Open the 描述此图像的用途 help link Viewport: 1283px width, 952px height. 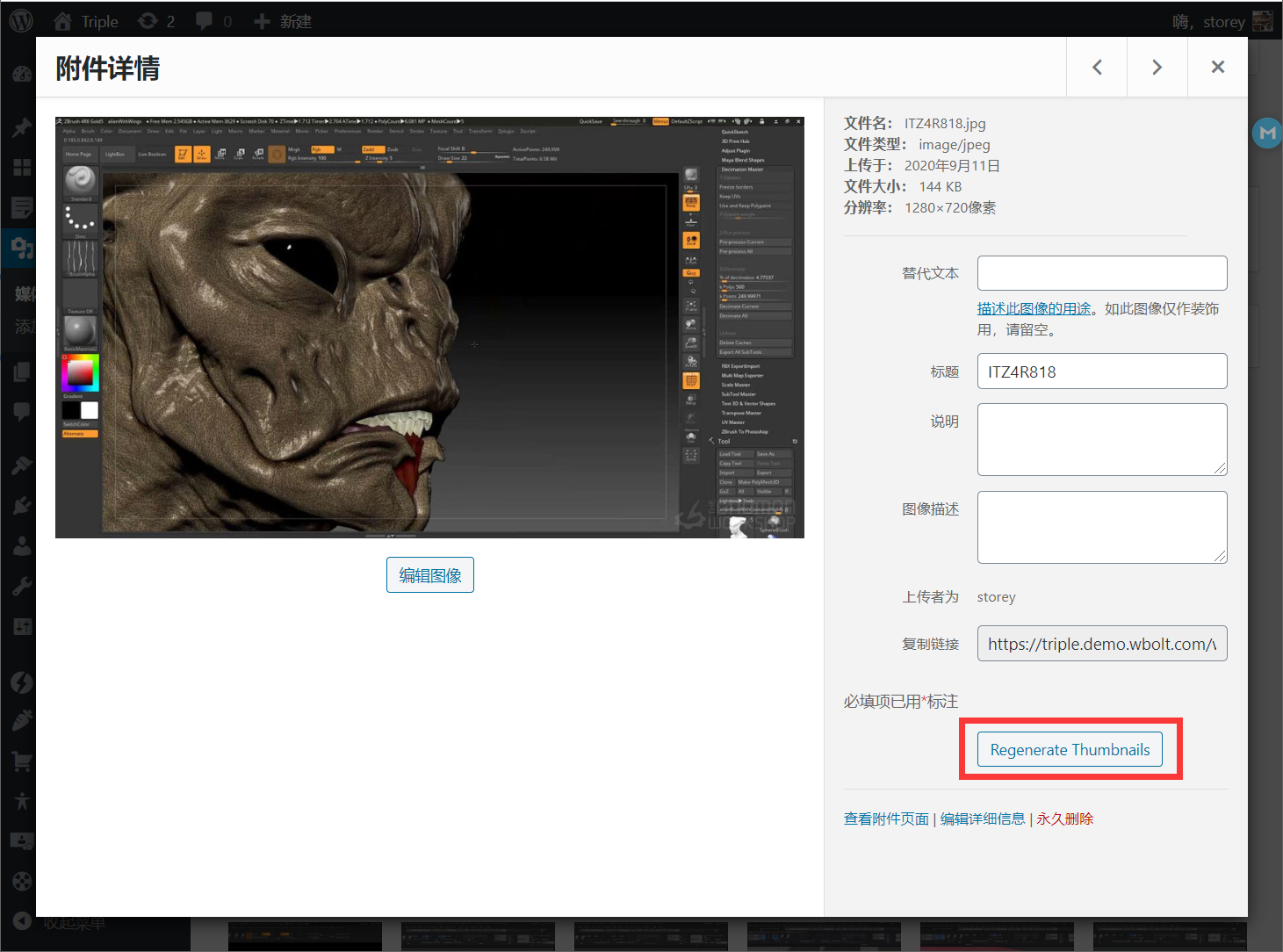[x=1034, y=308]
